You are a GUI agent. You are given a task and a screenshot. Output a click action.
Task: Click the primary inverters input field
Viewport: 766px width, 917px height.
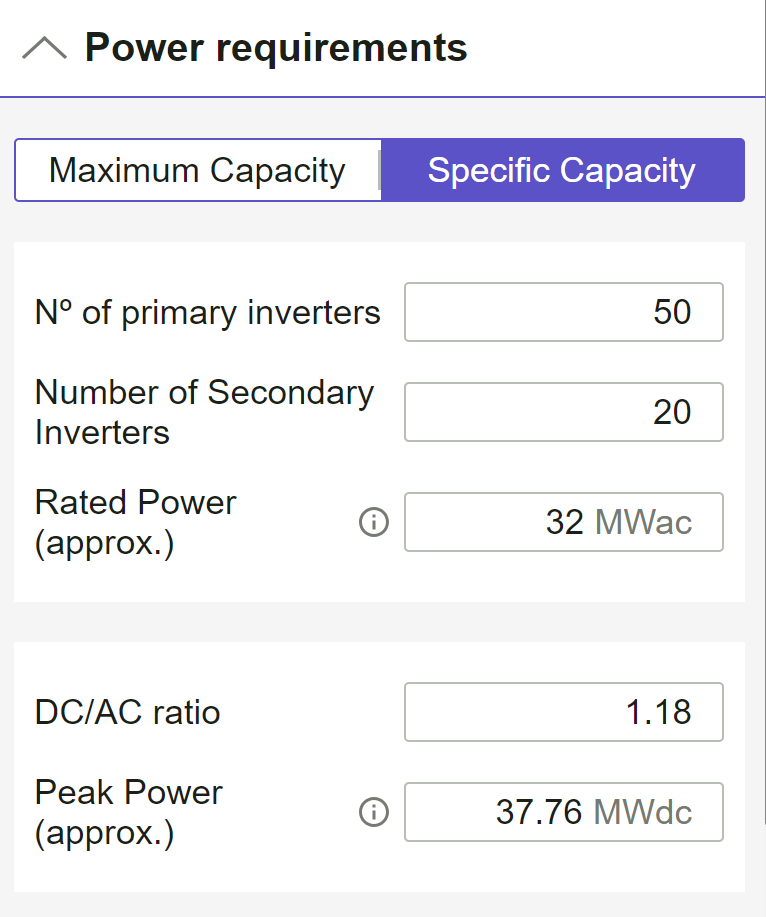pyautogui.click(x=563, y=312)
